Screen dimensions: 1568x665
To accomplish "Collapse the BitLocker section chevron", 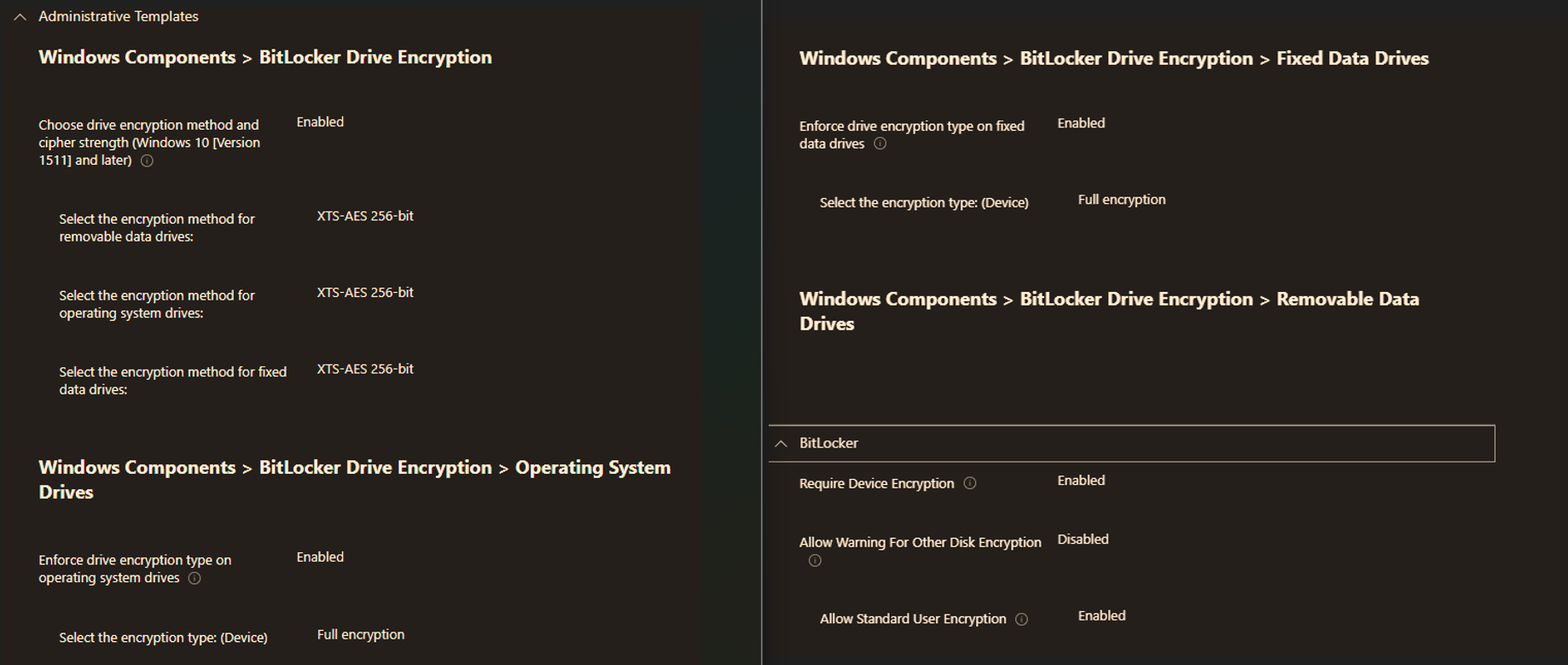I will 781,443.
